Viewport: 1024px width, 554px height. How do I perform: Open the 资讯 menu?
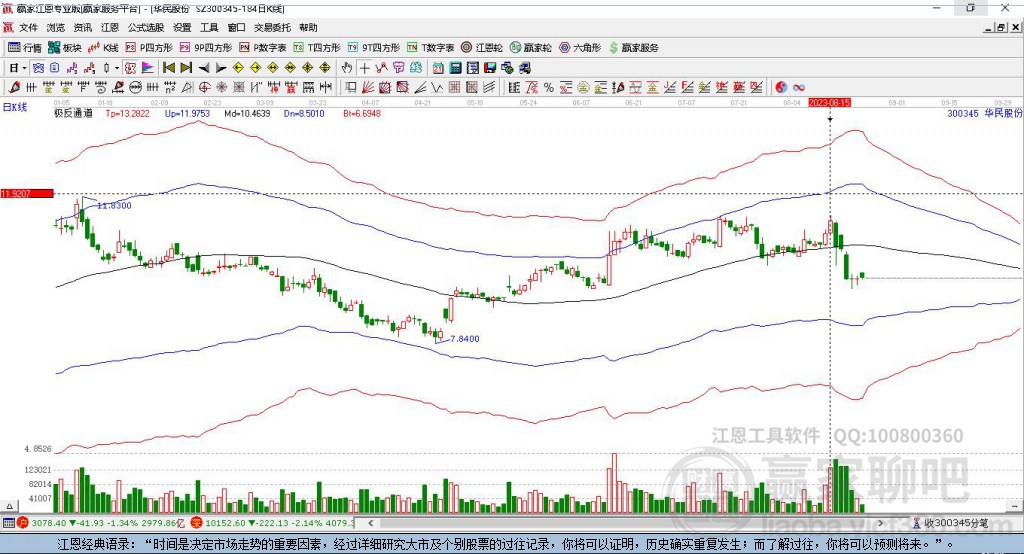[83, 27]
